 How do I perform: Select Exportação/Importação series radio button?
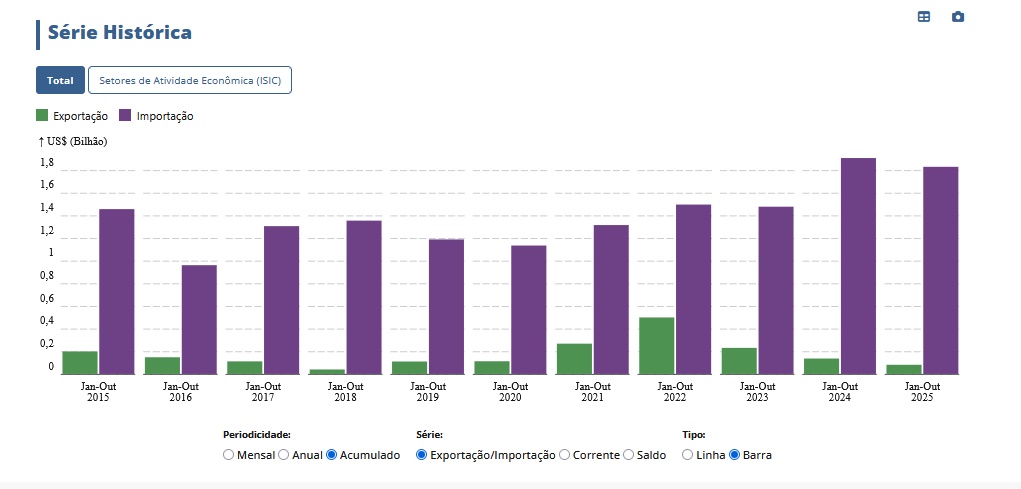(421, 455)
